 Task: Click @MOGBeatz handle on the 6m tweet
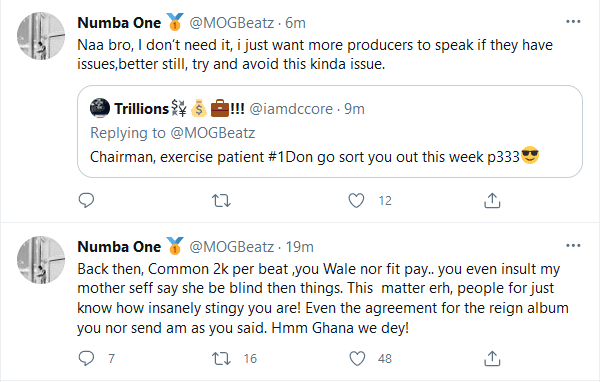pos(232,23)
